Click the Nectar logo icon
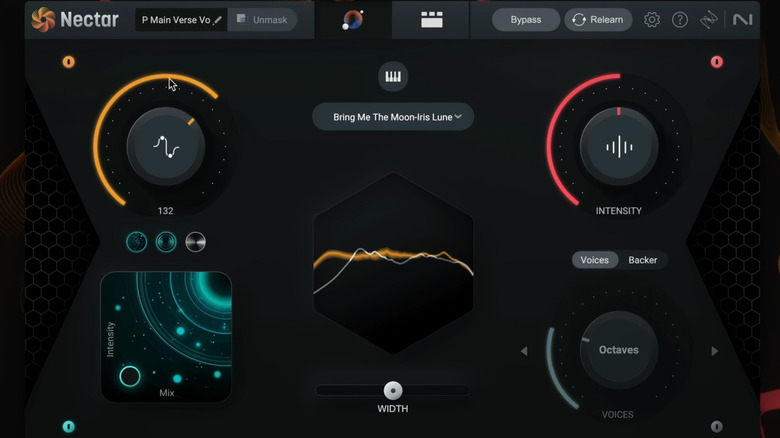780x438 pixels. 43,19
